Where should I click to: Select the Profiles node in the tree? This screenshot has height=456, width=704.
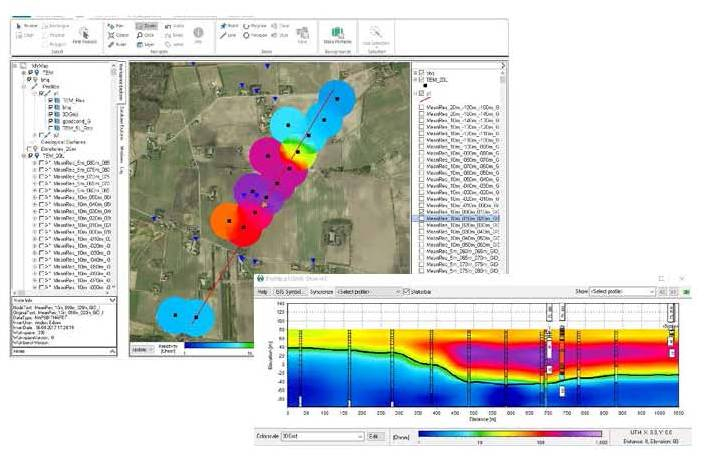click(51, 87)
